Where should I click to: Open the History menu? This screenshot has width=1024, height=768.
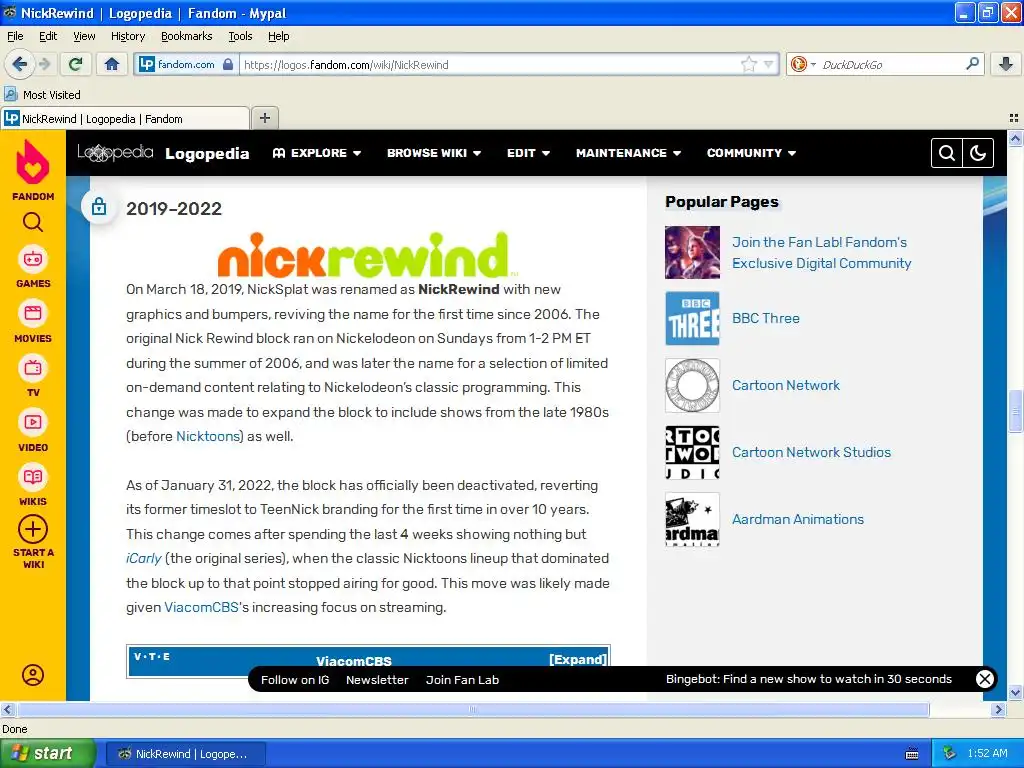(x=127, y=36)
